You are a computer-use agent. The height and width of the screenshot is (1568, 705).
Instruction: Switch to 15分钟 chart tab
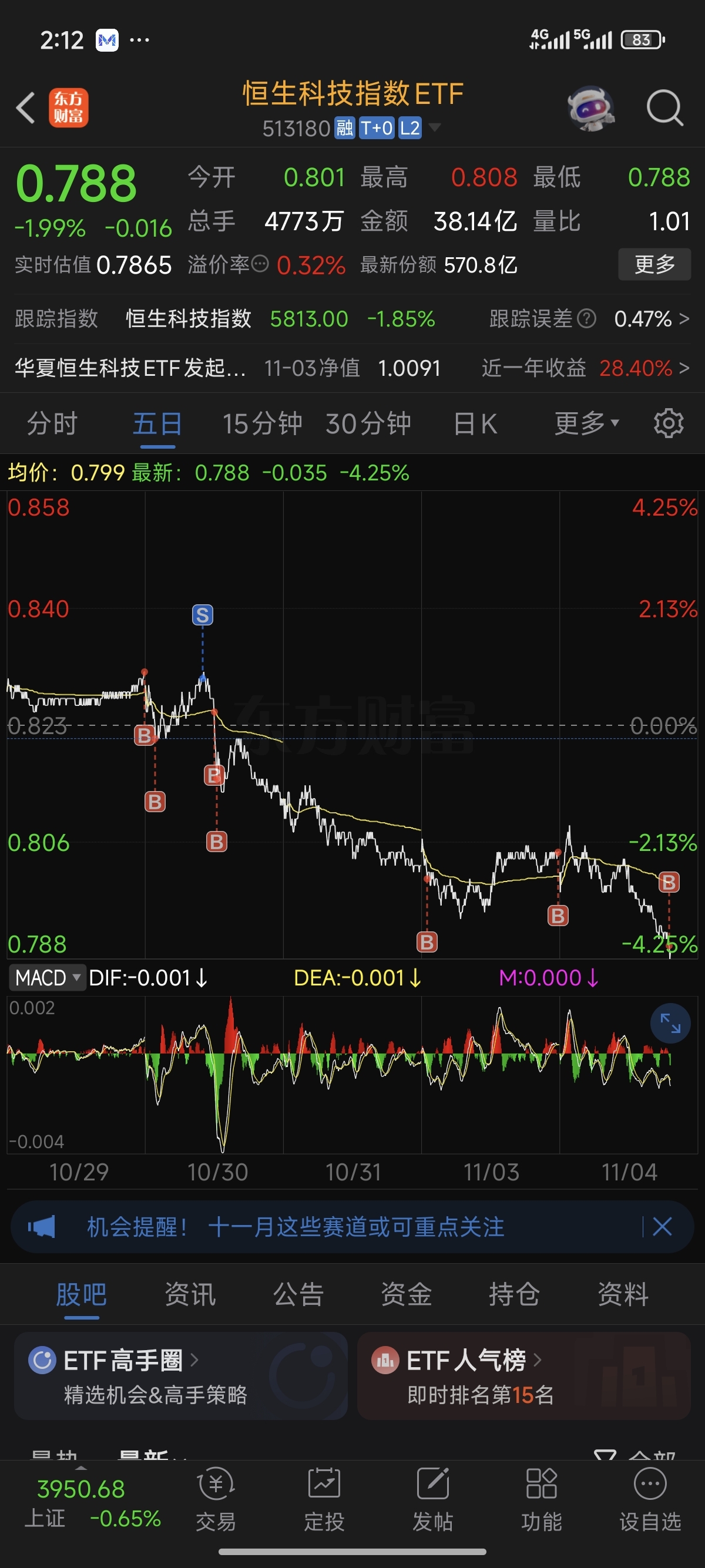[x=262, y=423]
